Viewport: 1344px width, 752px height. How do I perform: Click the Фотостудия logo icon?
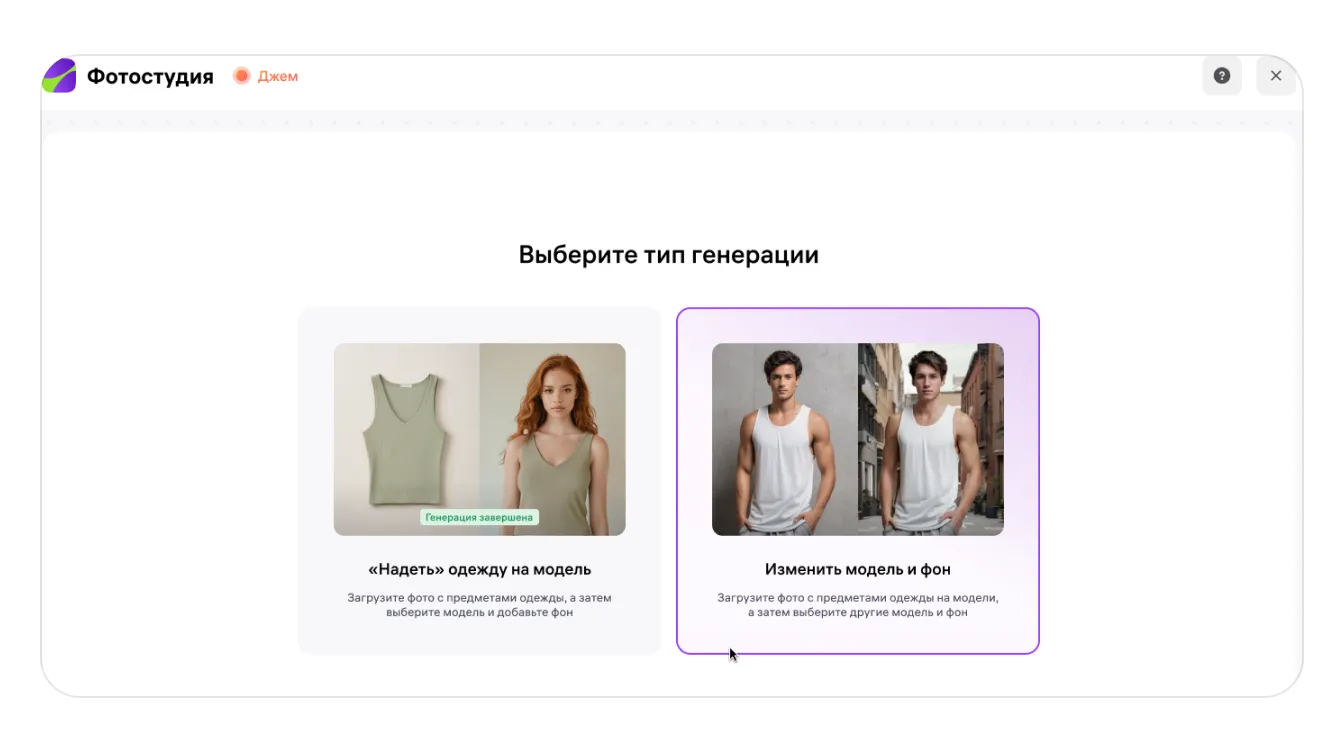click(x=59, y=76)
